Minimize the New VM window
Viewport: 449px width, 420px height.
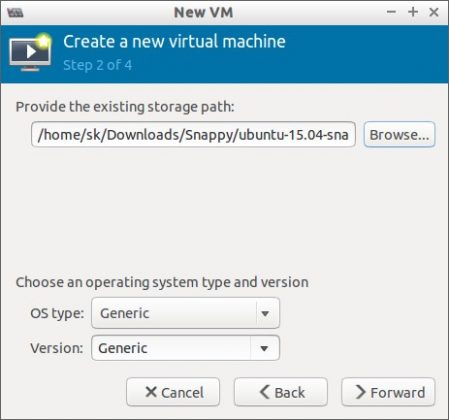point(391,12)
